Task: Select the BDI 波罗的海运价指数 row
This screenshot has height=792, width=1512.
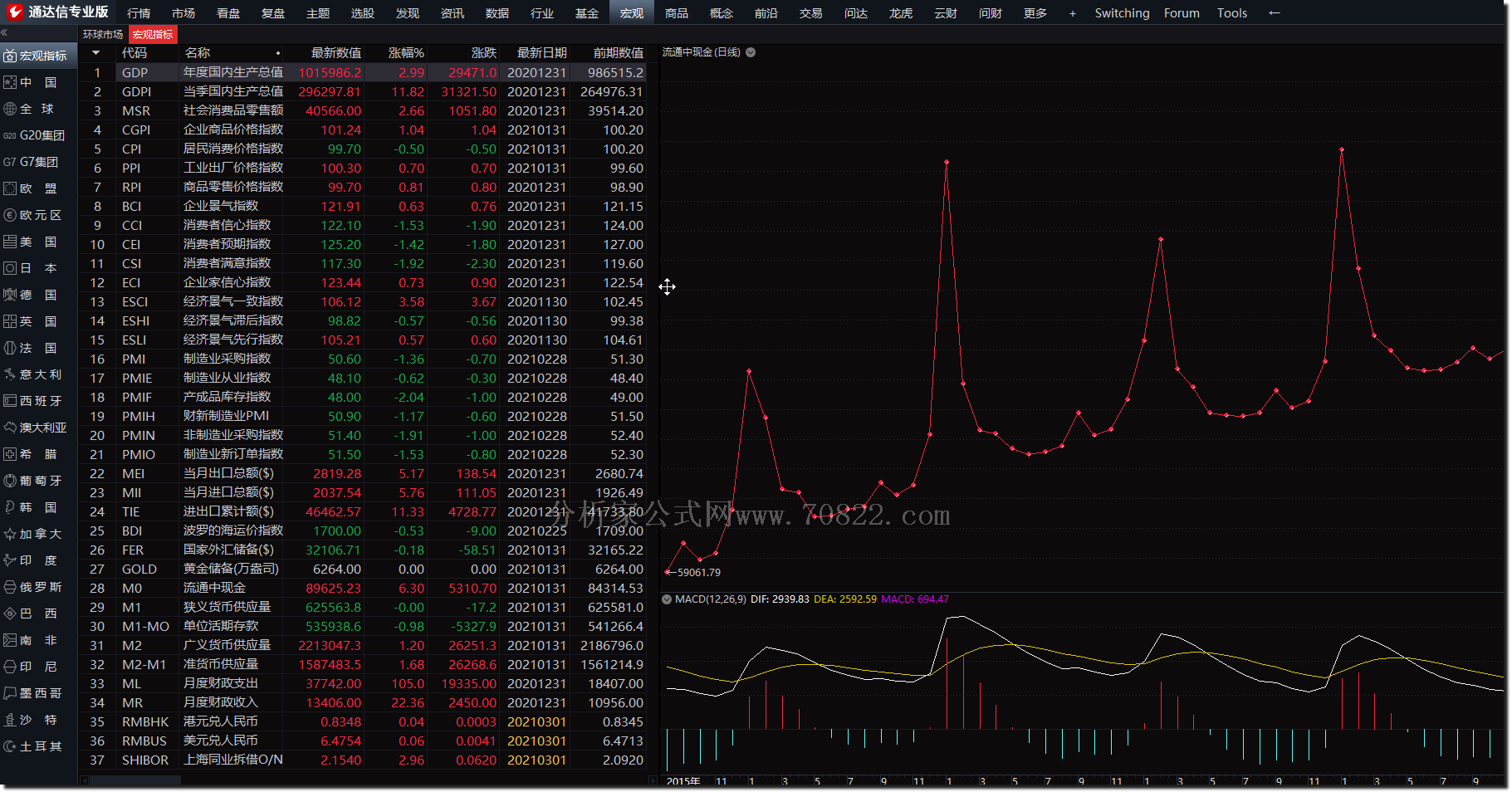Action: (362, 530)
